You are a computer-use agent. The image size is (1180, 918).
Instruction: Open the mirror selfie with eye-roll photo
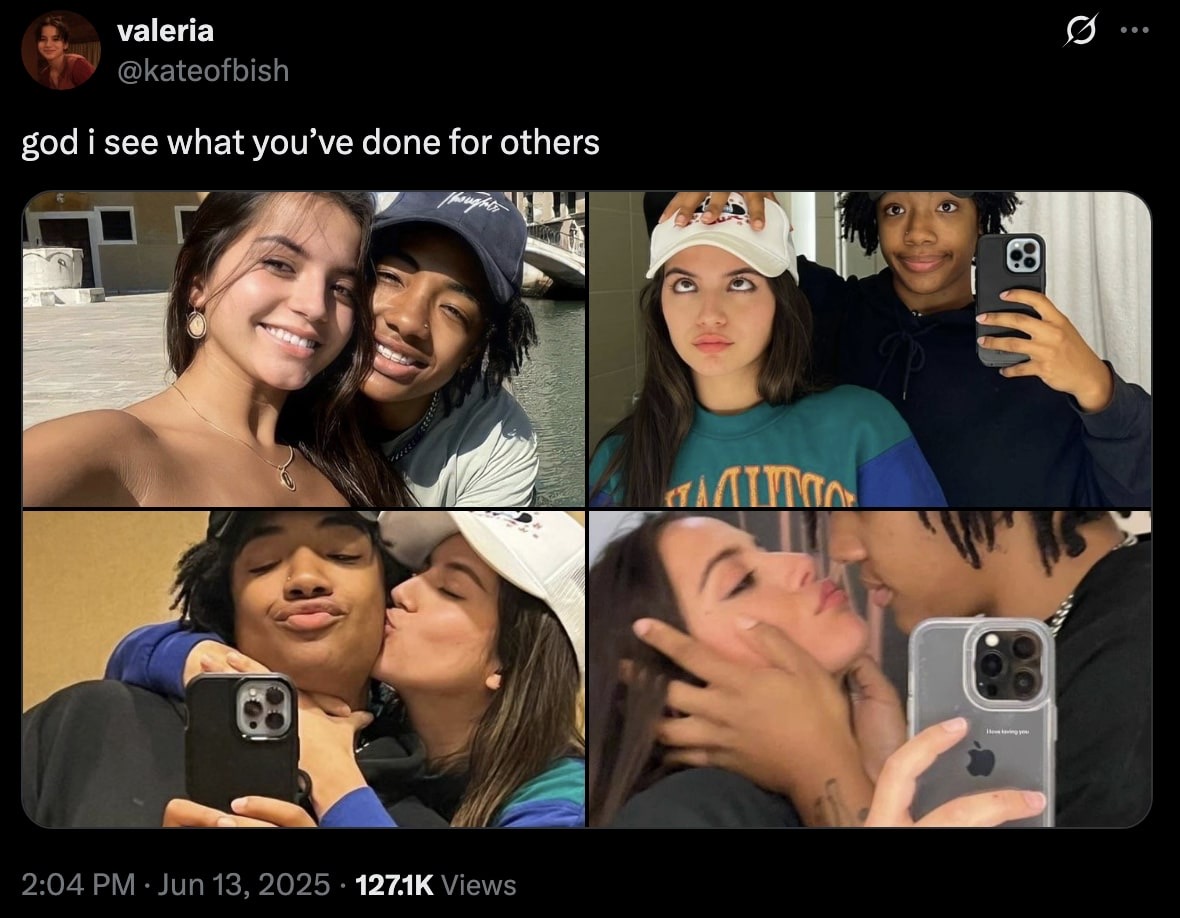(870, 349)
